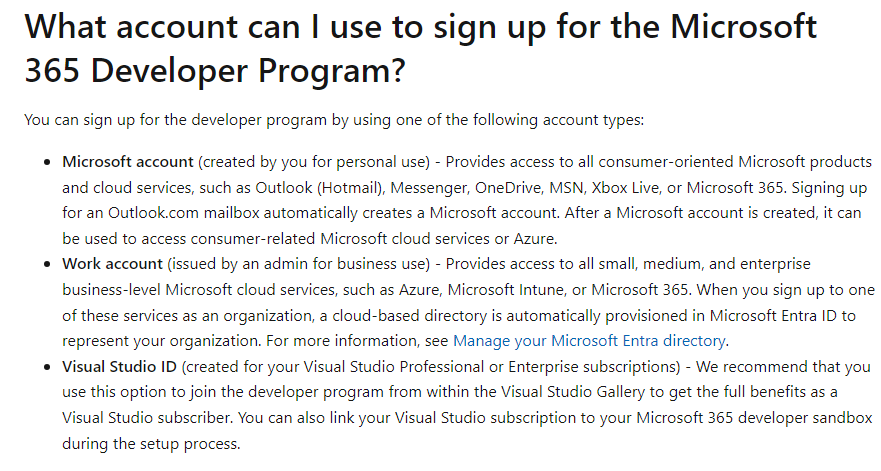
Task: Click the phrase during the setup process
Action: 151,444
